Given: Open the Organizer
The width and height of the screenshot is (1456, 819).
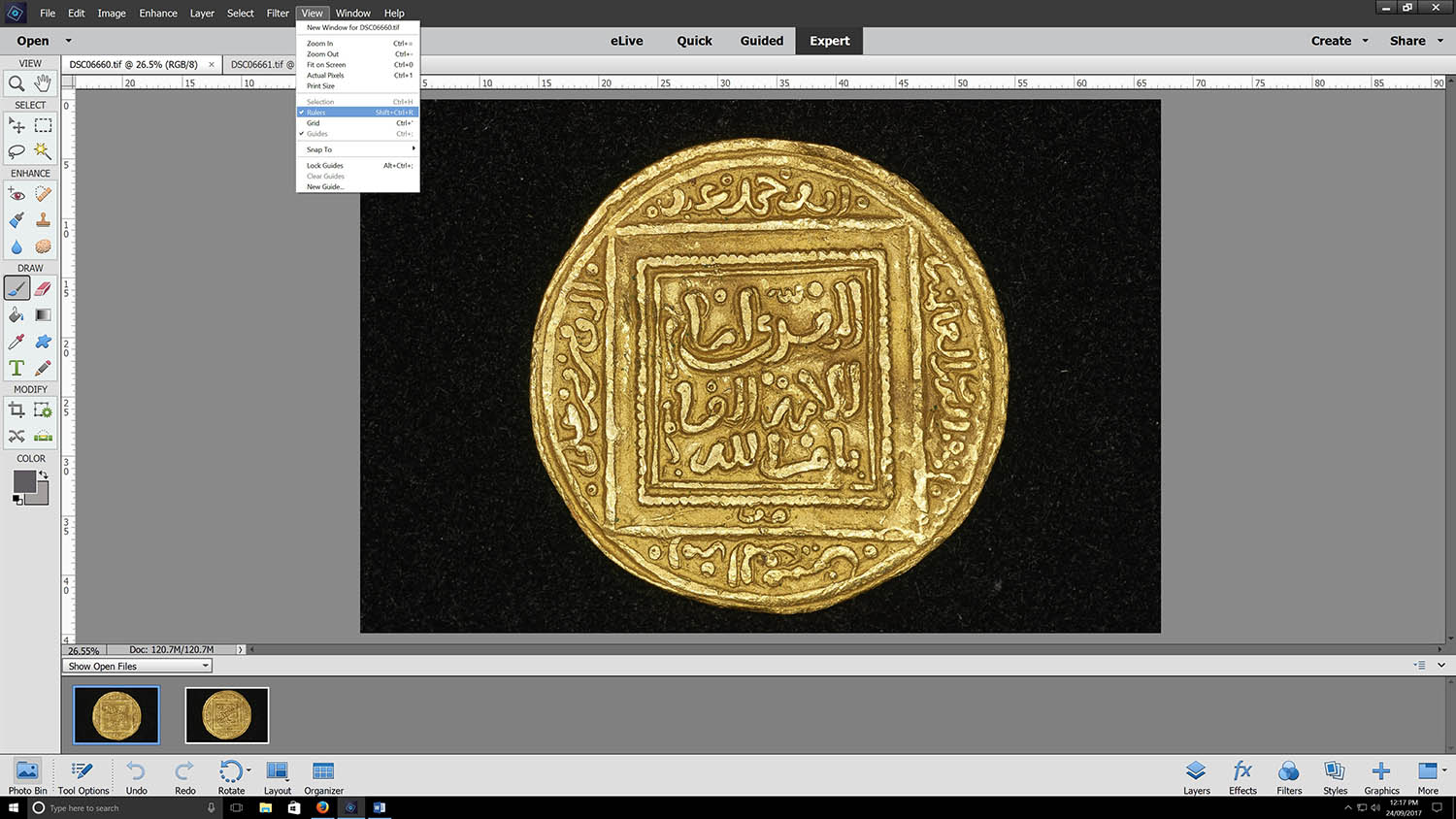Looking at the screenshot, I should (x=323, y=777).
